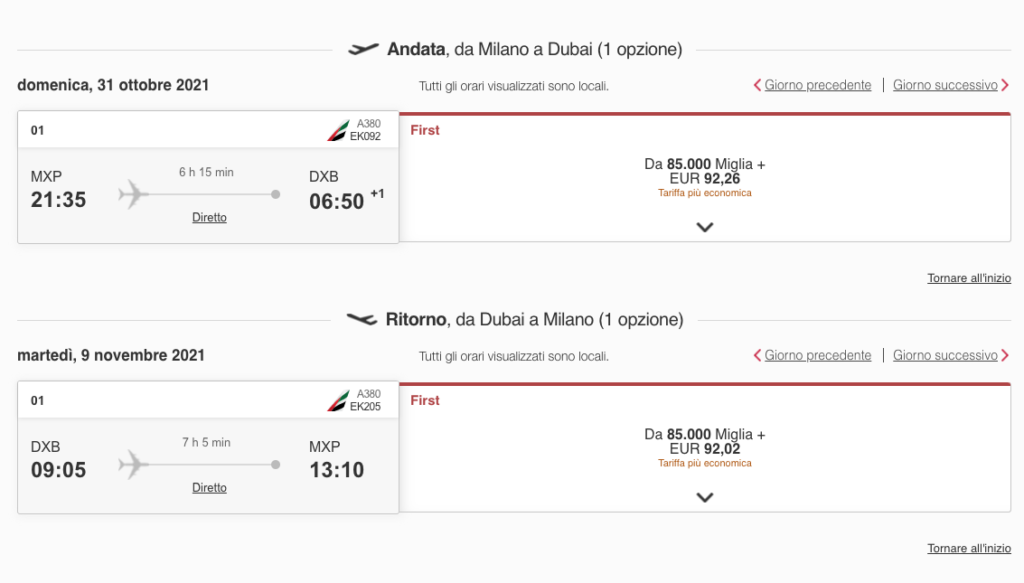Click the Emirates logo beside flight EK205

pyautogui.click(x=338, y=401)
